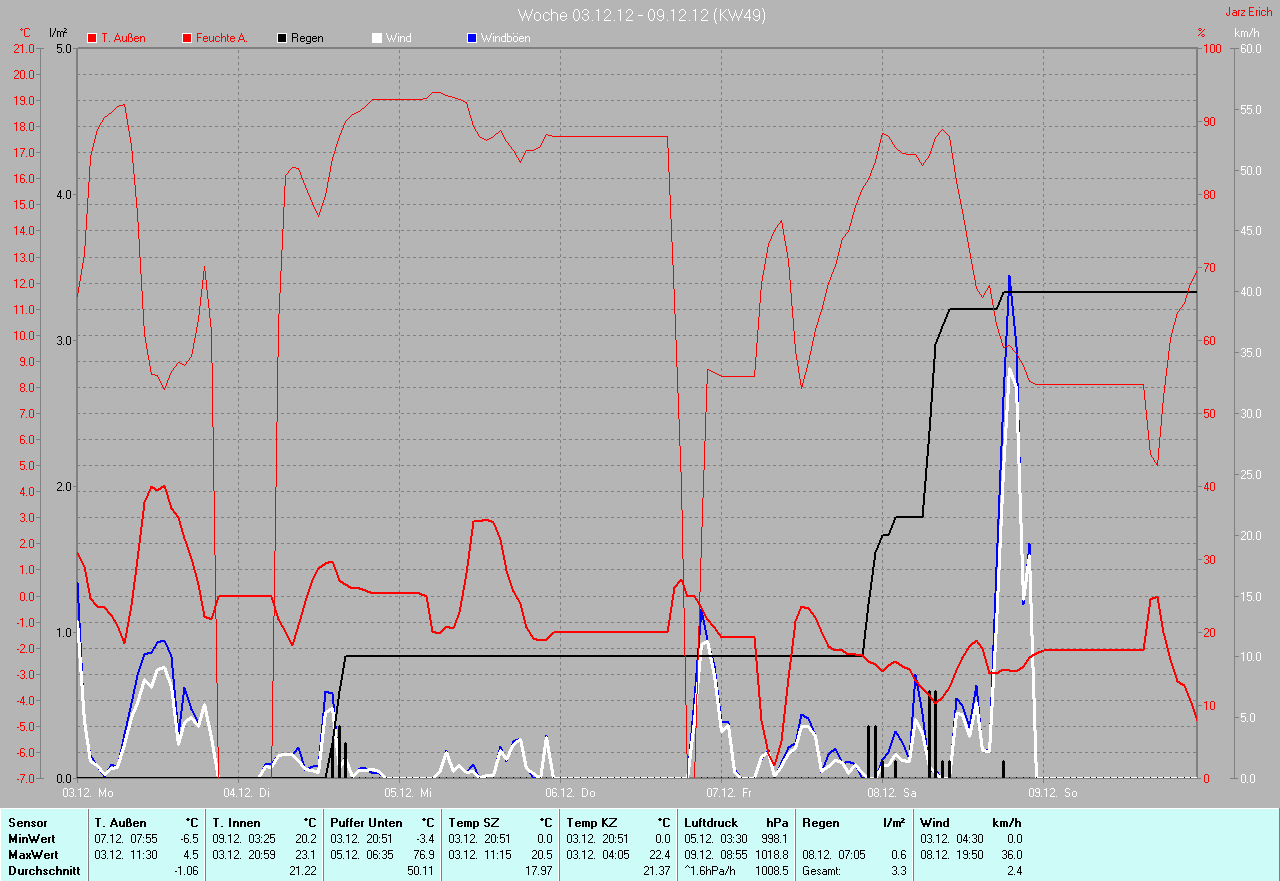Click the T. Außen minimum value '-6.5'

pyautogui.click(x=187, y=839)
